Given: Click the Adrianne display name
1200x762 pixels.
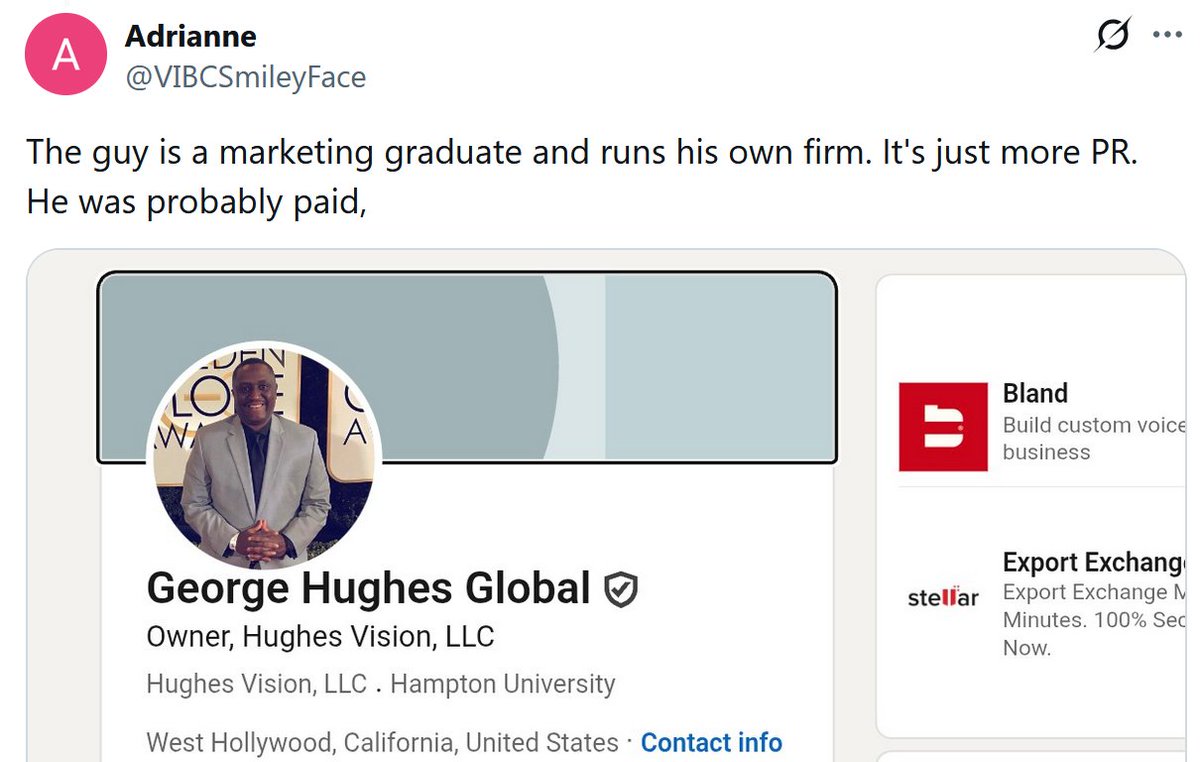Looking at the screenshot, I should [x=190, y=37].
